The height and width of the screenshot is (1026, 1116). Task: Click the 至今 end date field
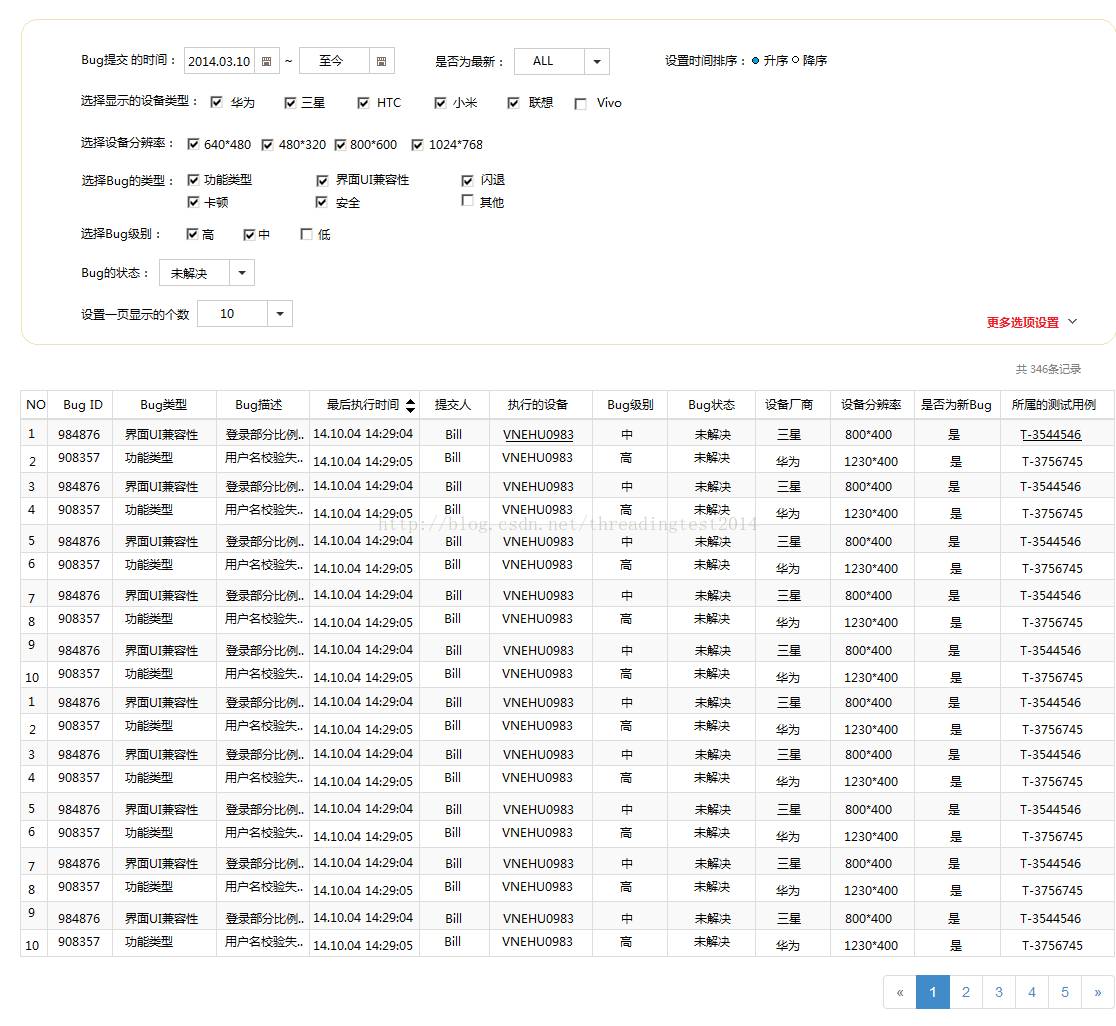(334, 61)
